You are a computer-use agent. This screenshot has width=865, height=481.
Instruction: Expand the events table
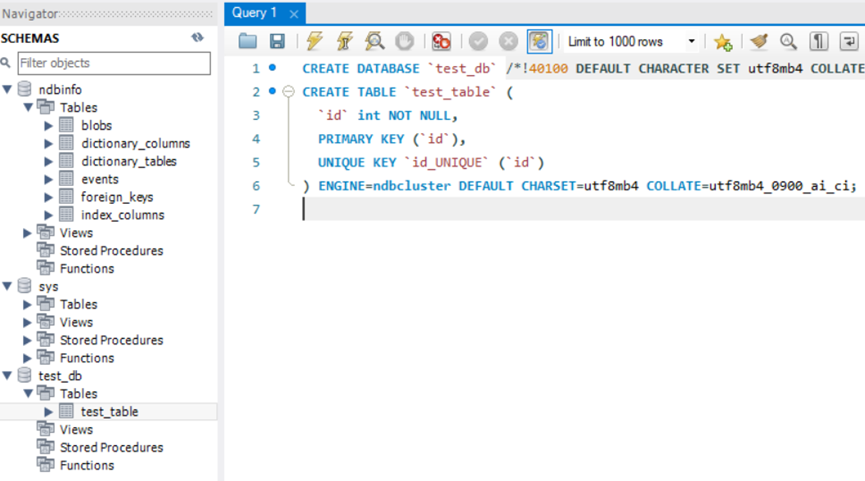pos(48,179)
